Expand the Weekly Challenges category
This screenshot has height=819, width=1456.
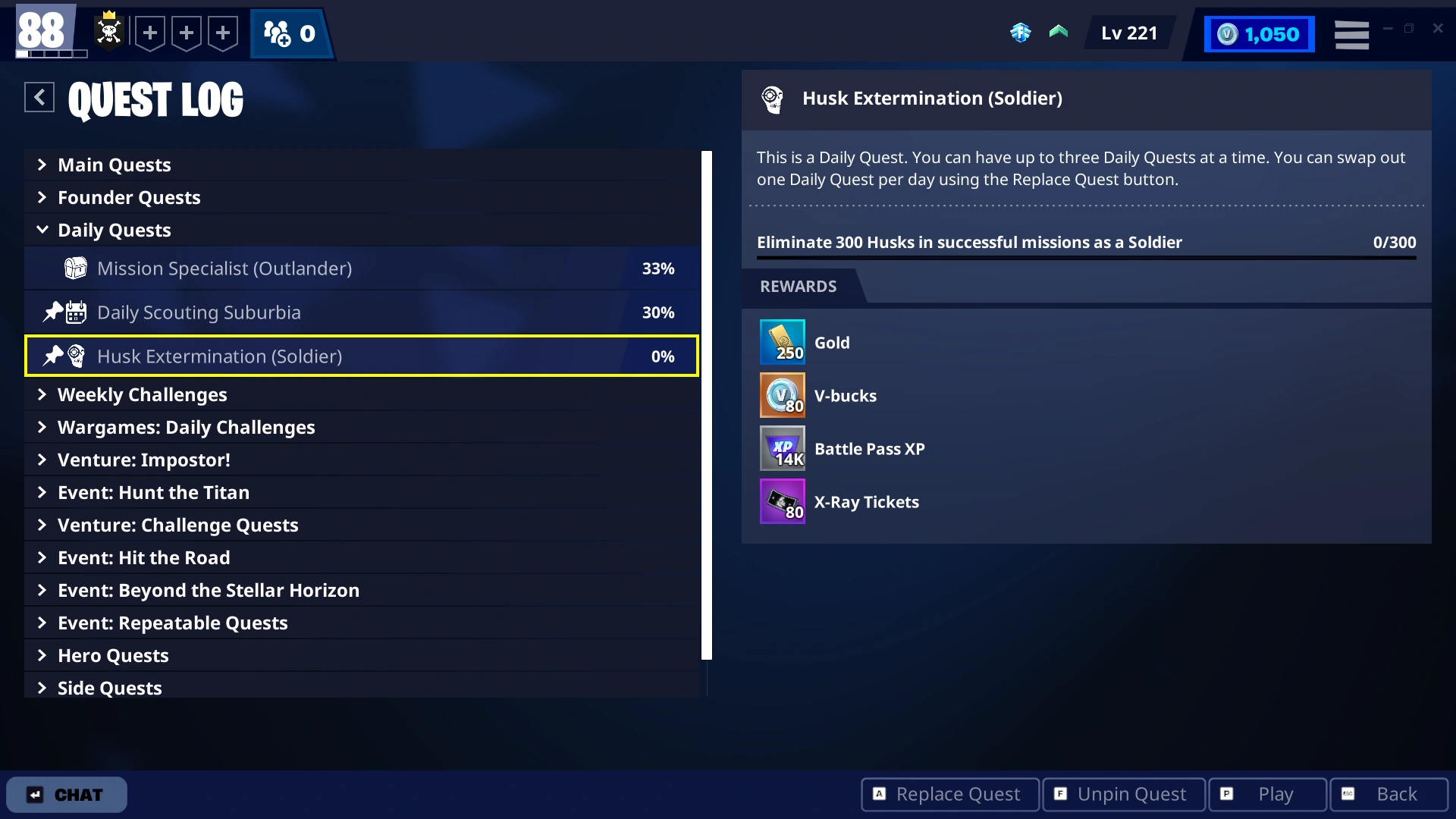click(142, 394)
